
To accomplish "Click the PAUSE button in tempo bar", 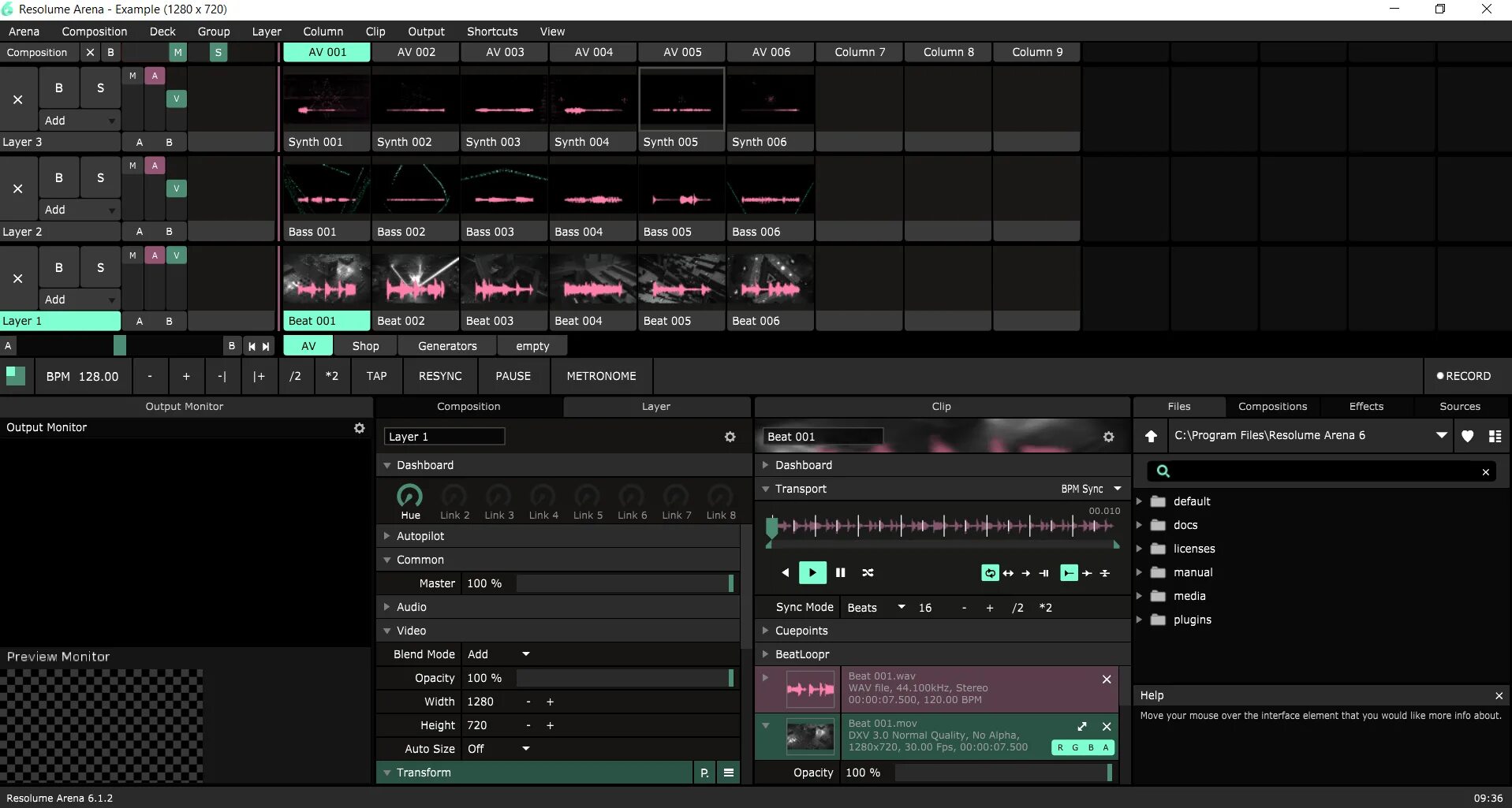I will coord(513,376).
